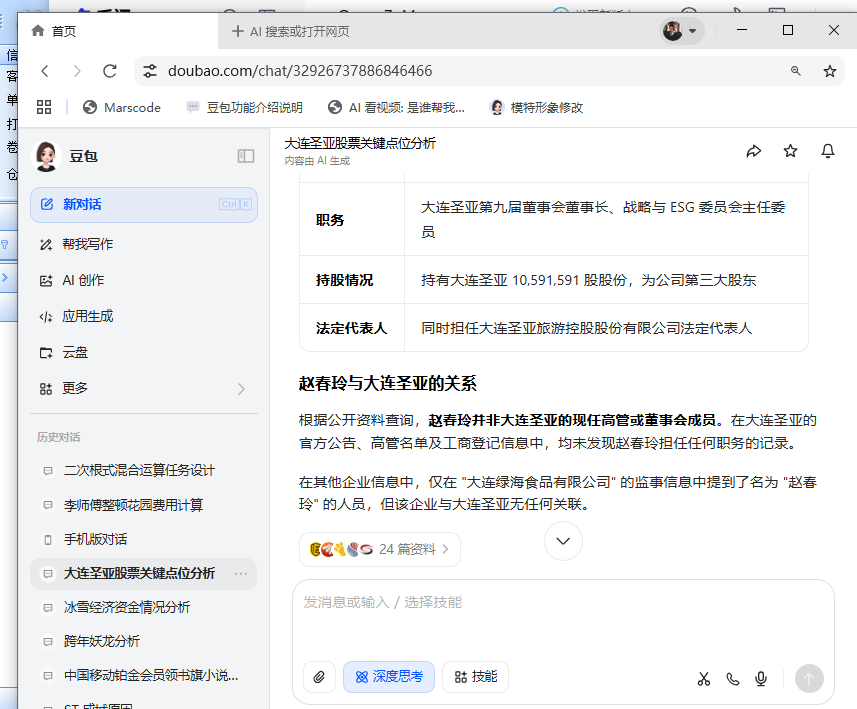Open 云盘 cloud drive
This screenshot has height=709, width=857.
pos(144,353)
